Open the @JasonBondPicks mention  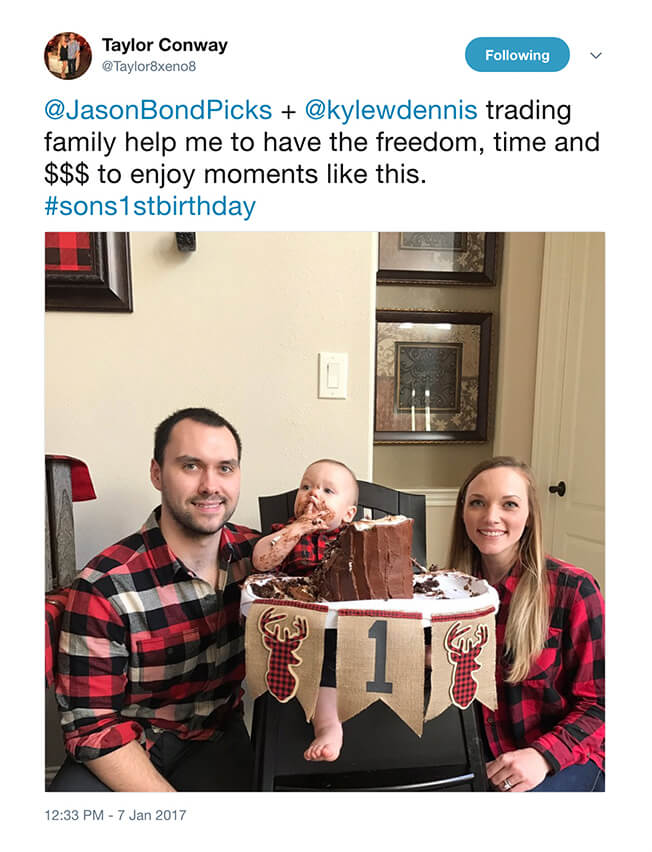coord(158,110)
